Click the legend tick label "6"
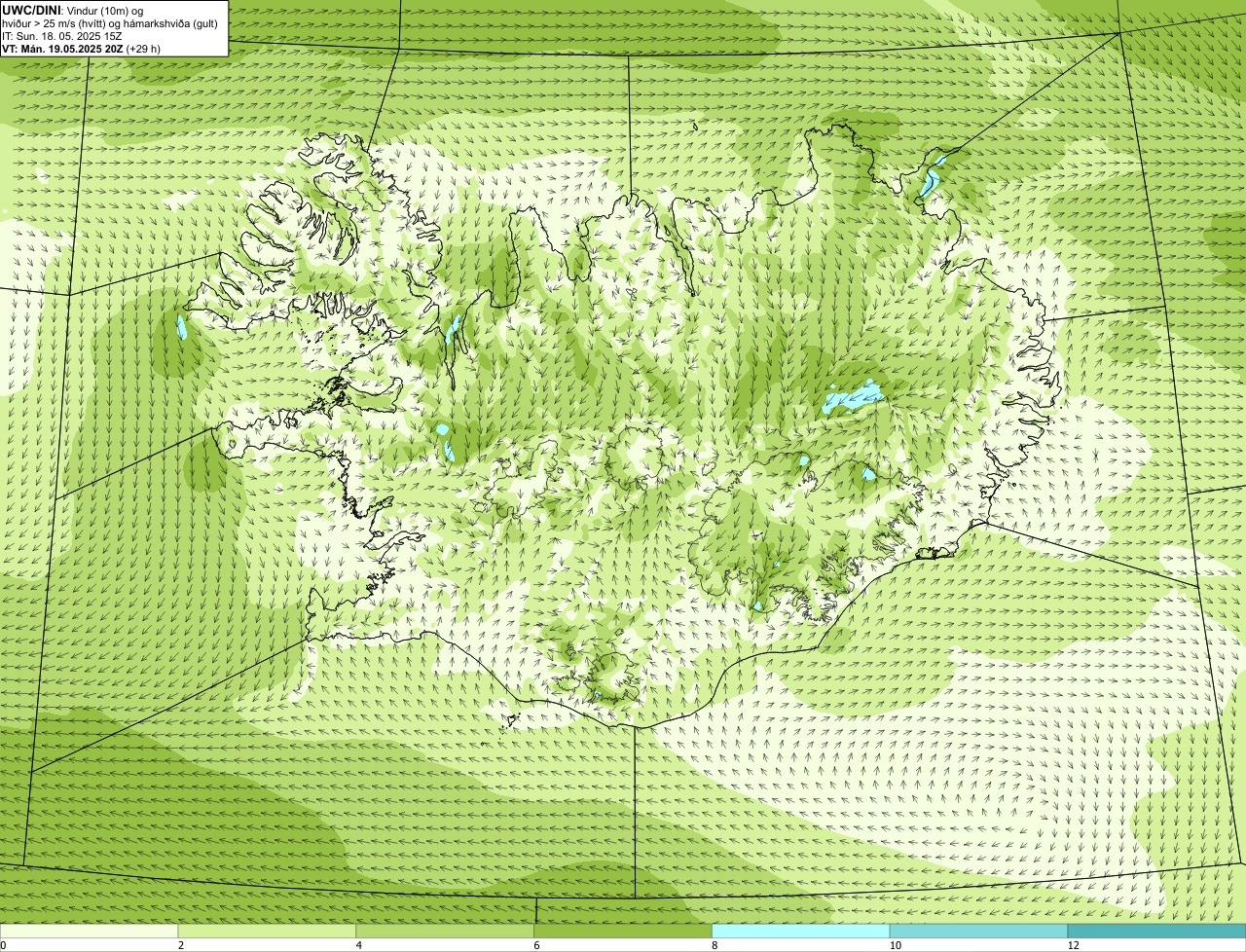The image size is (1246, 952). point(536,945)
